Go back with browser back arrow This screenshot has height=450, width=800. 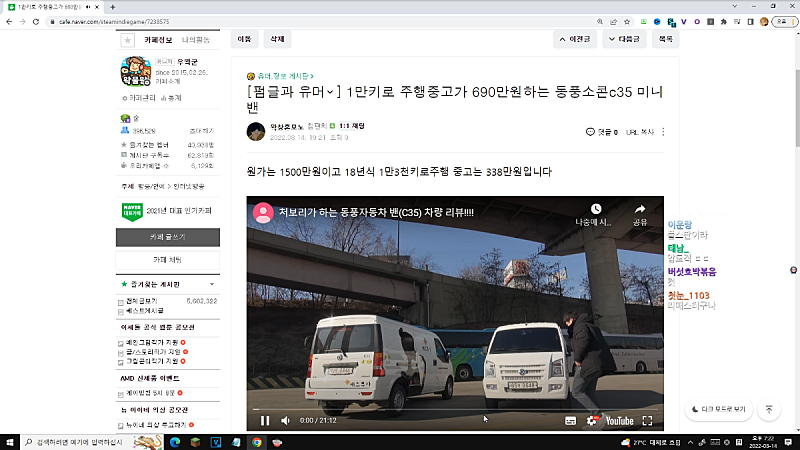(9, 22)
